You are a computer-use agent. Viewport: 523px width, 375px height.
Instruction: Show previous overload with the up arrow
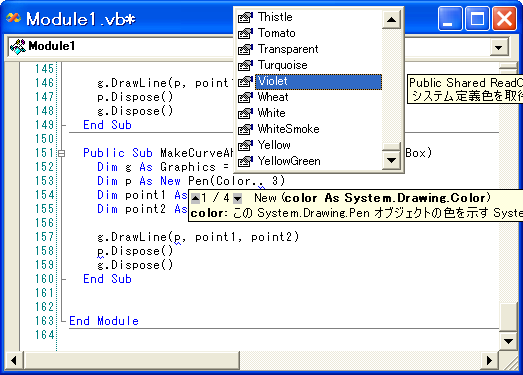pos(195,199)
